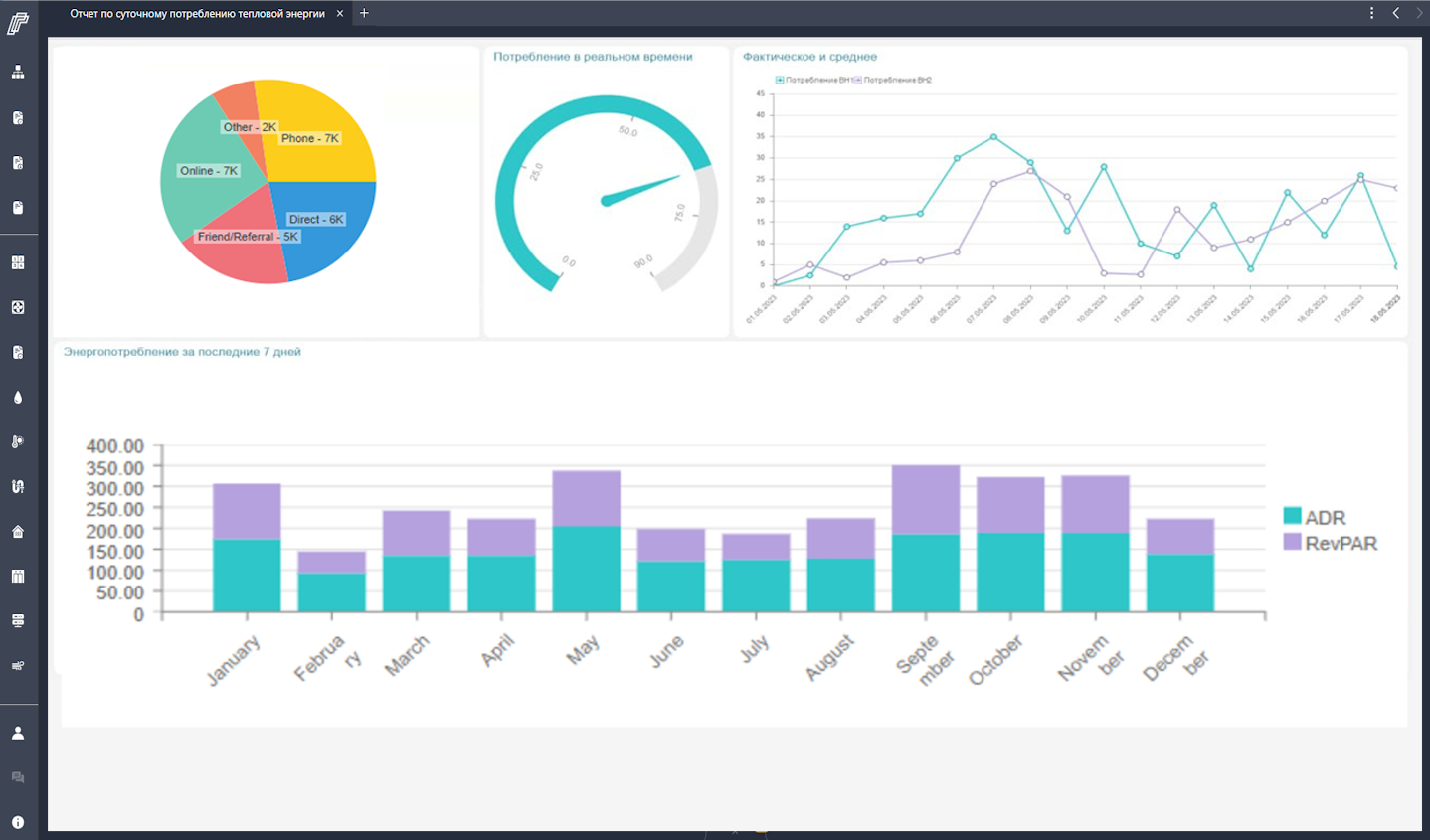This screenshot has height=840, width=1430.
Task: Open the chat messages sidebar icon
Action: (x=18, y=777)
